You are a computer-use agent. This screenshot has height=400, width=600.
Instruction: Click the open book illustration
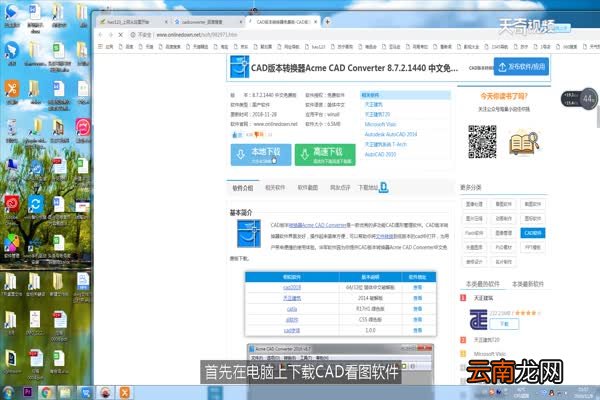click(524, 142)
